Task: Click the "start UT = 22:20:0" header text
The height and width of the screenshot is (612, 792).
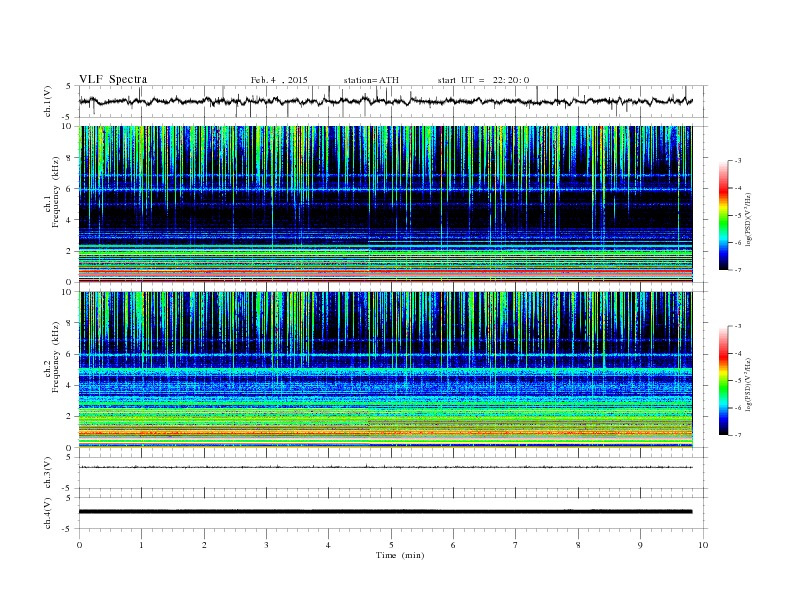Action: [483, 80]
